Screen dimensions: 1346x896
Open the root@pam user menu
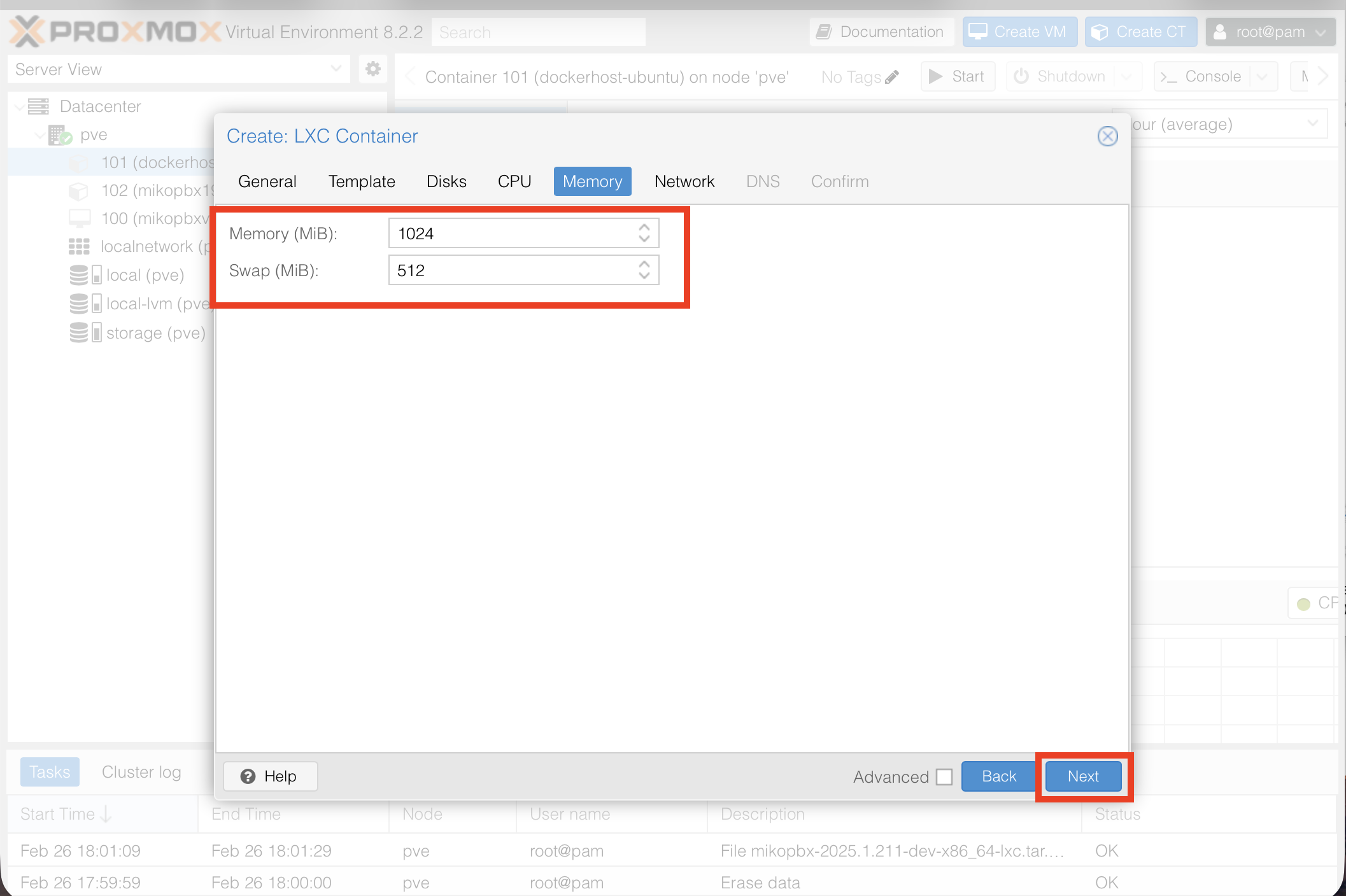pos(1270,32)
